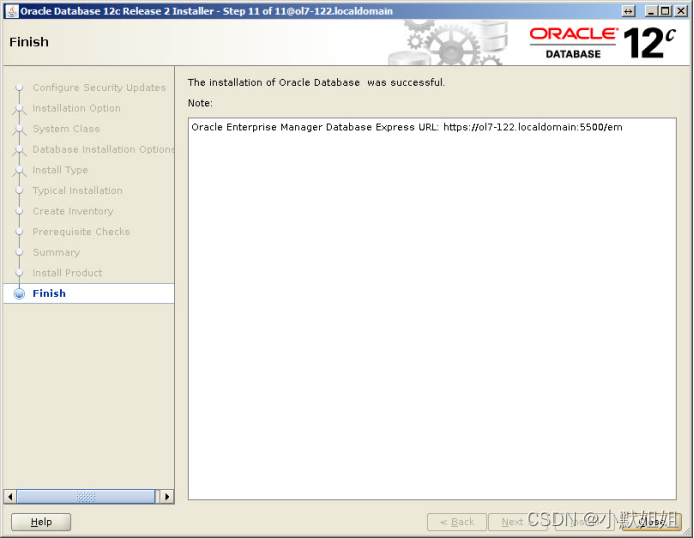Select the Install Product step
The height and width of the screenshot is (538, 694).
pyautogui.click(x=67, y=273)
